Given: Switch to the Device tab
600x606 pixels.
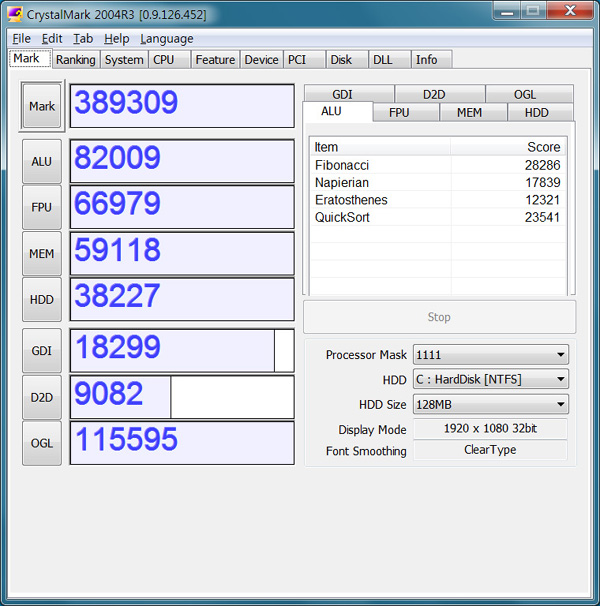Looking at the screenshot, I should click(261, 60).
